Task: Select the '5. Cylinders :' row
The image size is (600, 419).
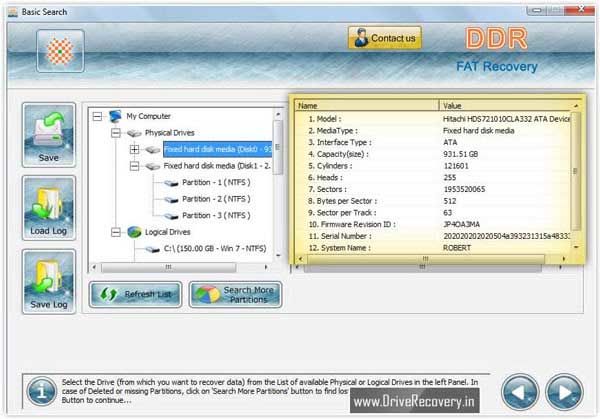Action: (433, 166)
